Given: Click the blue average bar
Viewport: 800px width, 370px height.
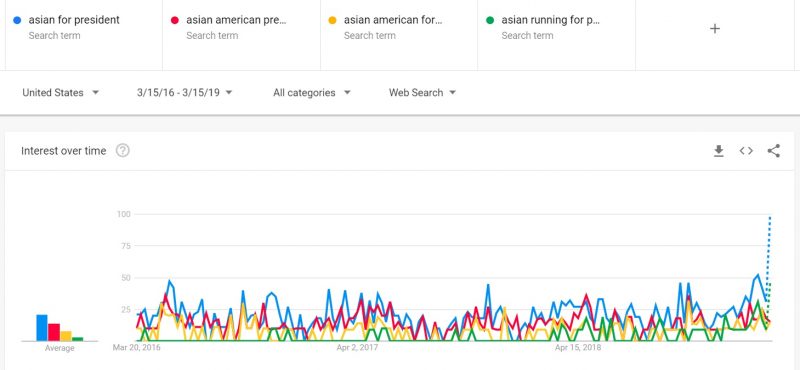Looking at the screenshot, I should 42,328.
